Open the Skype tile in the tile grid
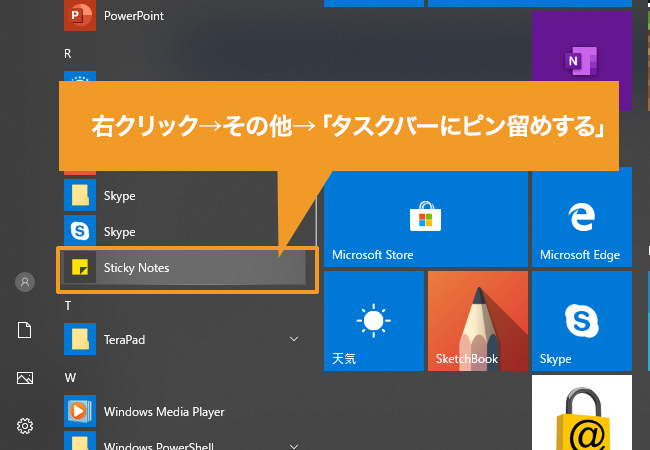 click(581, 320)
